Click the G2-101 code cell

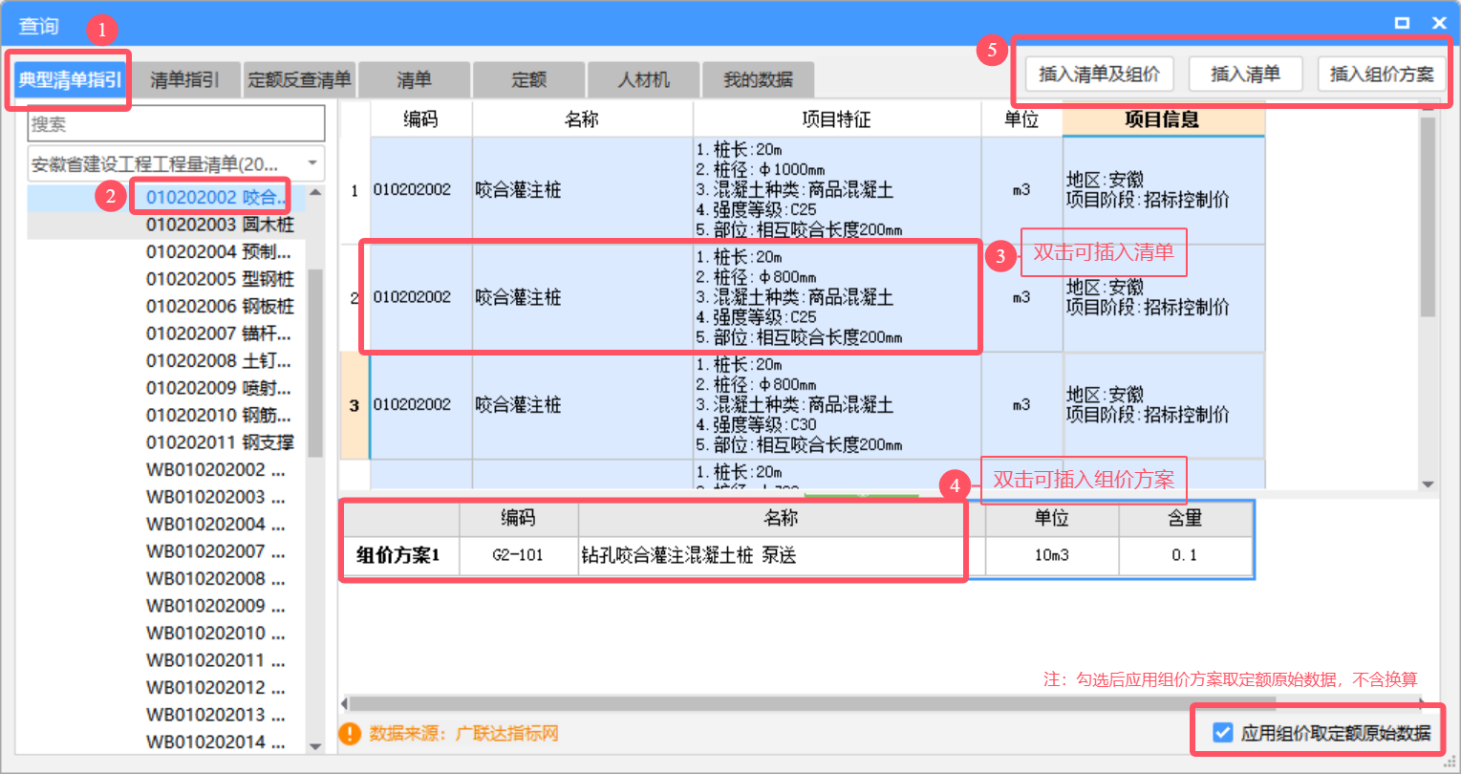(x=518, y=555)
